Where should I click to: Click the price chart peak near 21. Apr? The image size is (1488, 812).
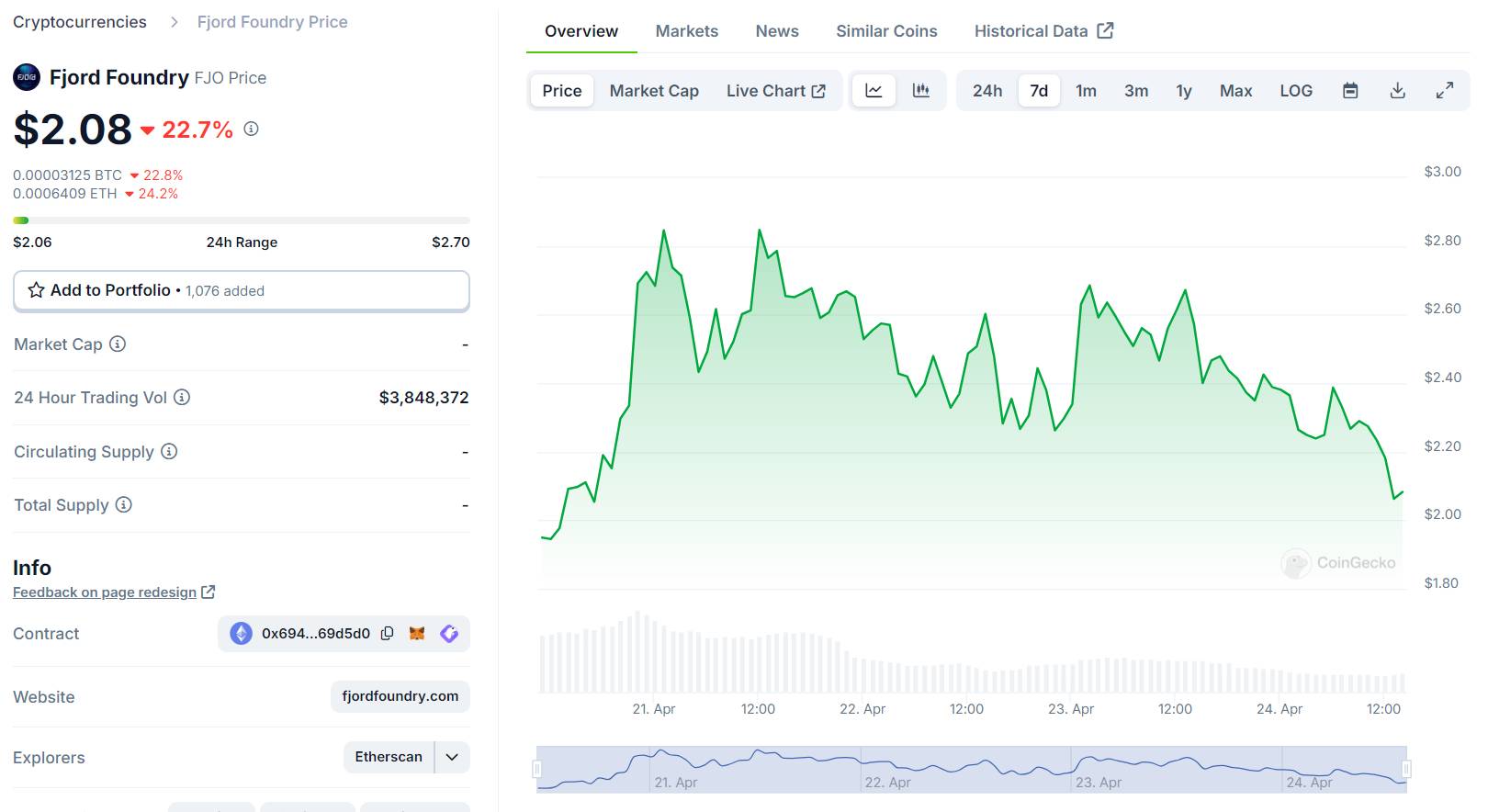tap(664, 231)
